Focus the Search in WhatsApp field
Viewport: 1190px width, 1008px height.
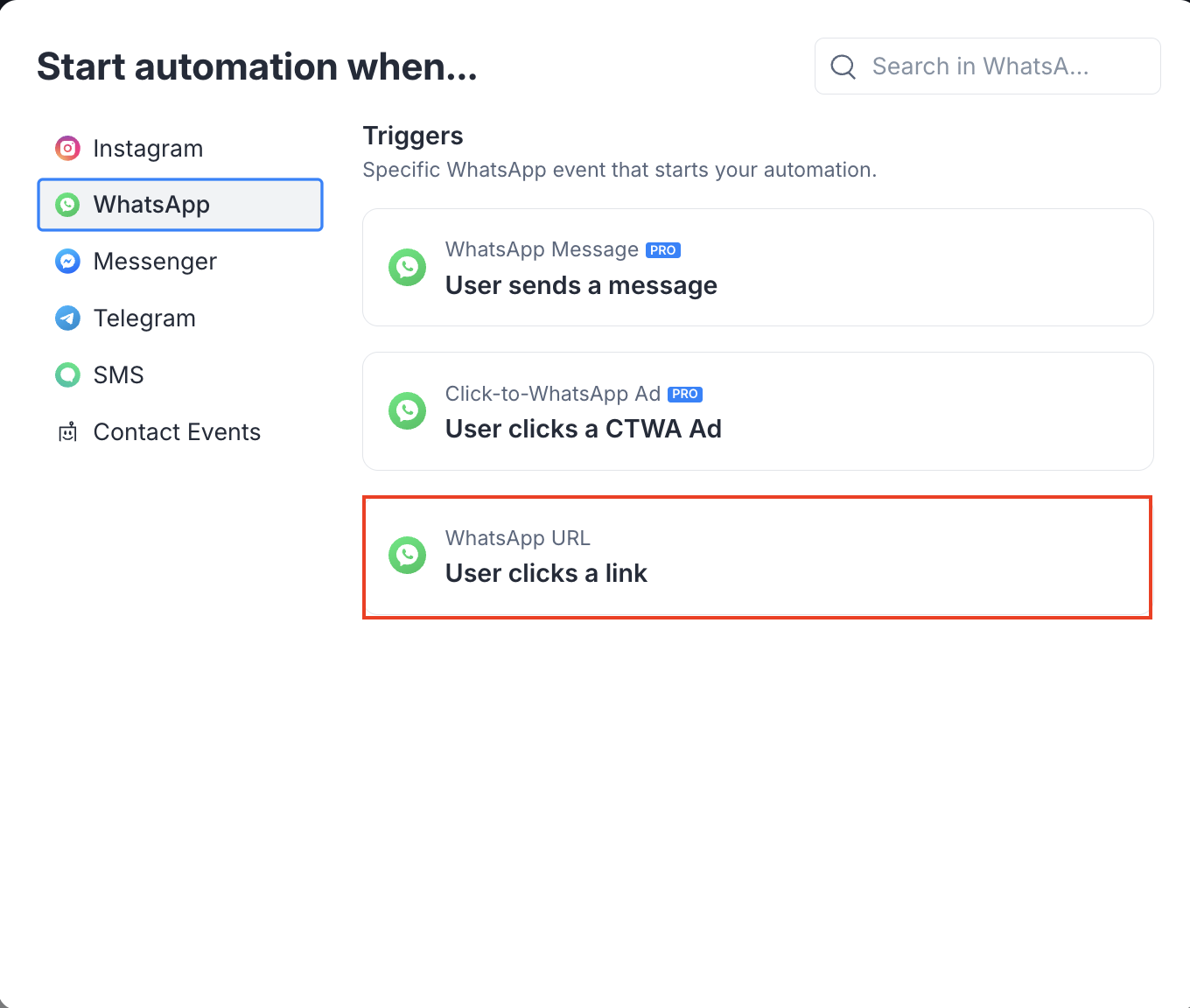987,66
